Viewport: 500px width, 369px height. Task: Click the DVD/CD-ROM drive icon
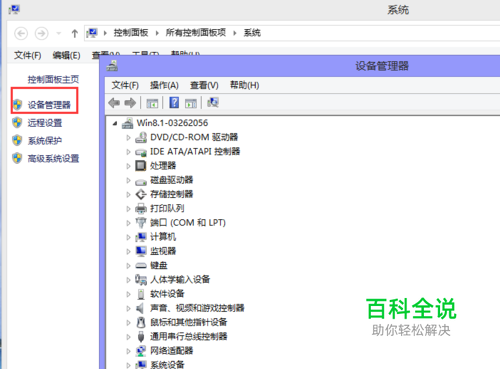141,137
